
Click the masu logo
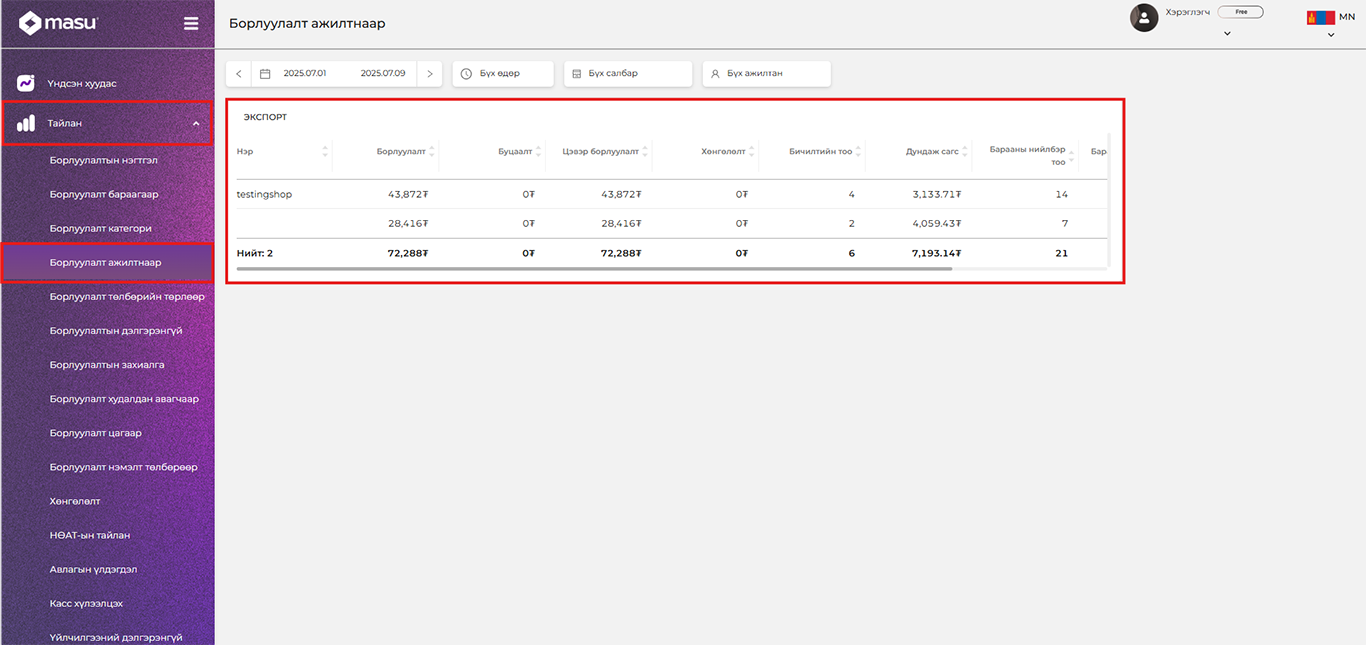coord(58,23)
